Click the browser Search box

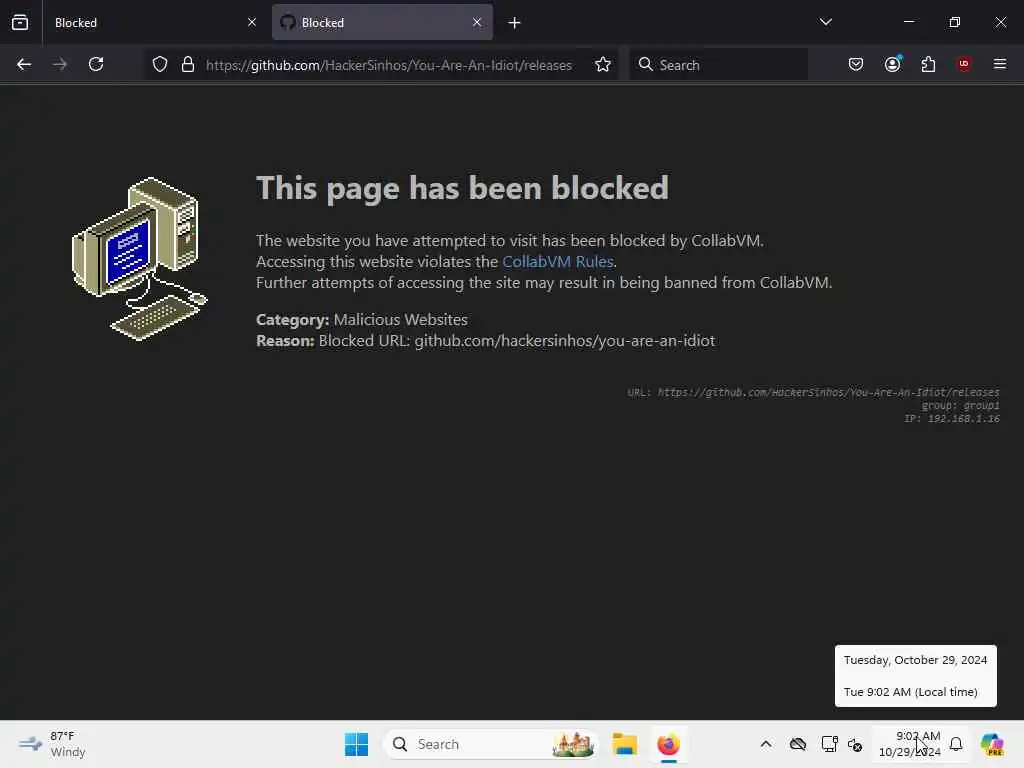[x=718, y=65]
